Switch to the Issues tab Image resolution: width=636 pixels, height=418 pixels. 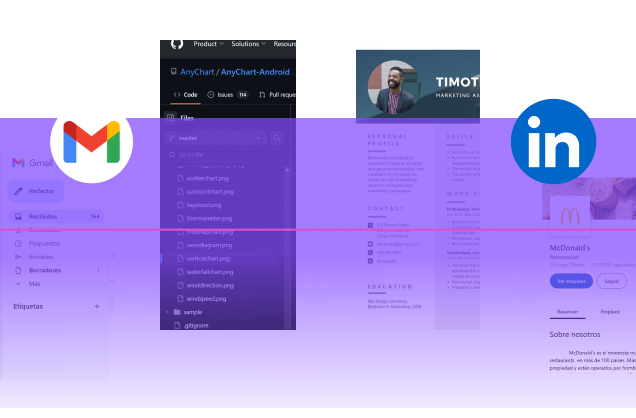(x=227, y=95)
